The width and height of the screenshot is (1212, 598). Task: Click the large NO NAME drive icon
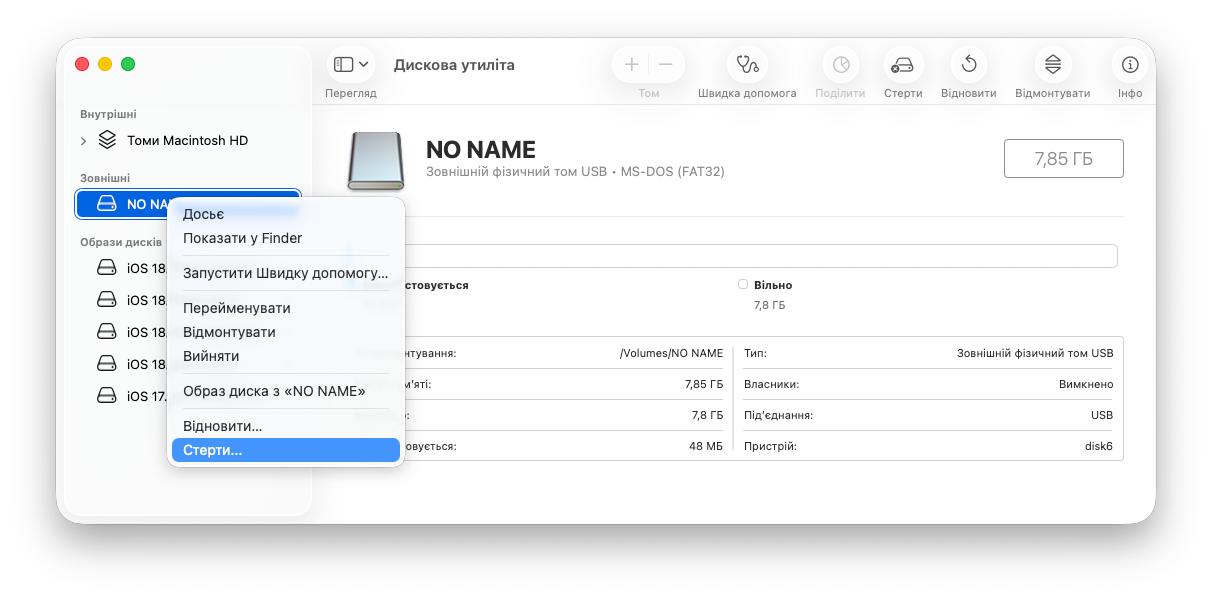[375, 161]
